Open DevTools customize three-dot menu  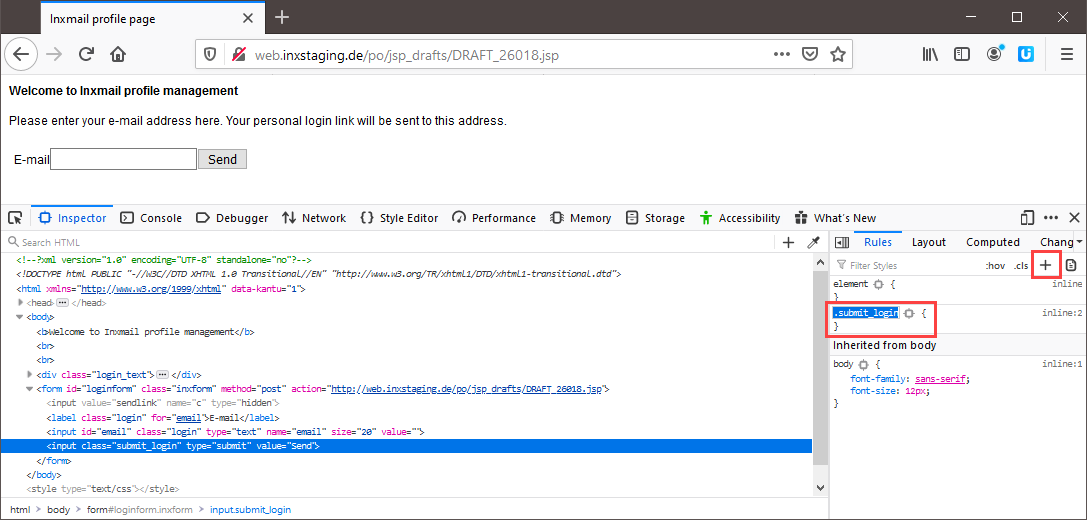click(1051, 218)
